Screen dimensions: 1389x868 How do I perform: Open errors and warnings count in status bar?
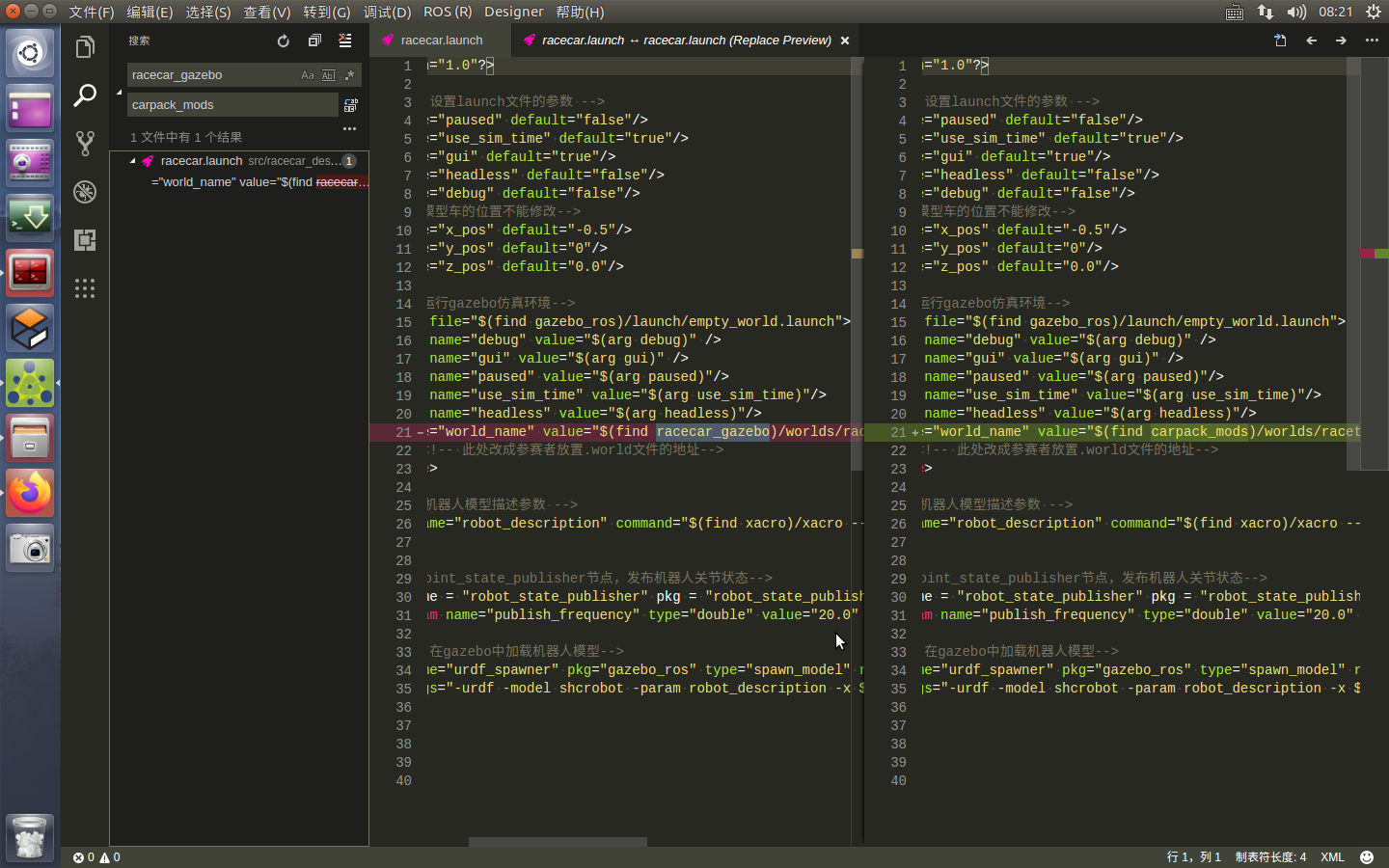click(x=96, y=857)
